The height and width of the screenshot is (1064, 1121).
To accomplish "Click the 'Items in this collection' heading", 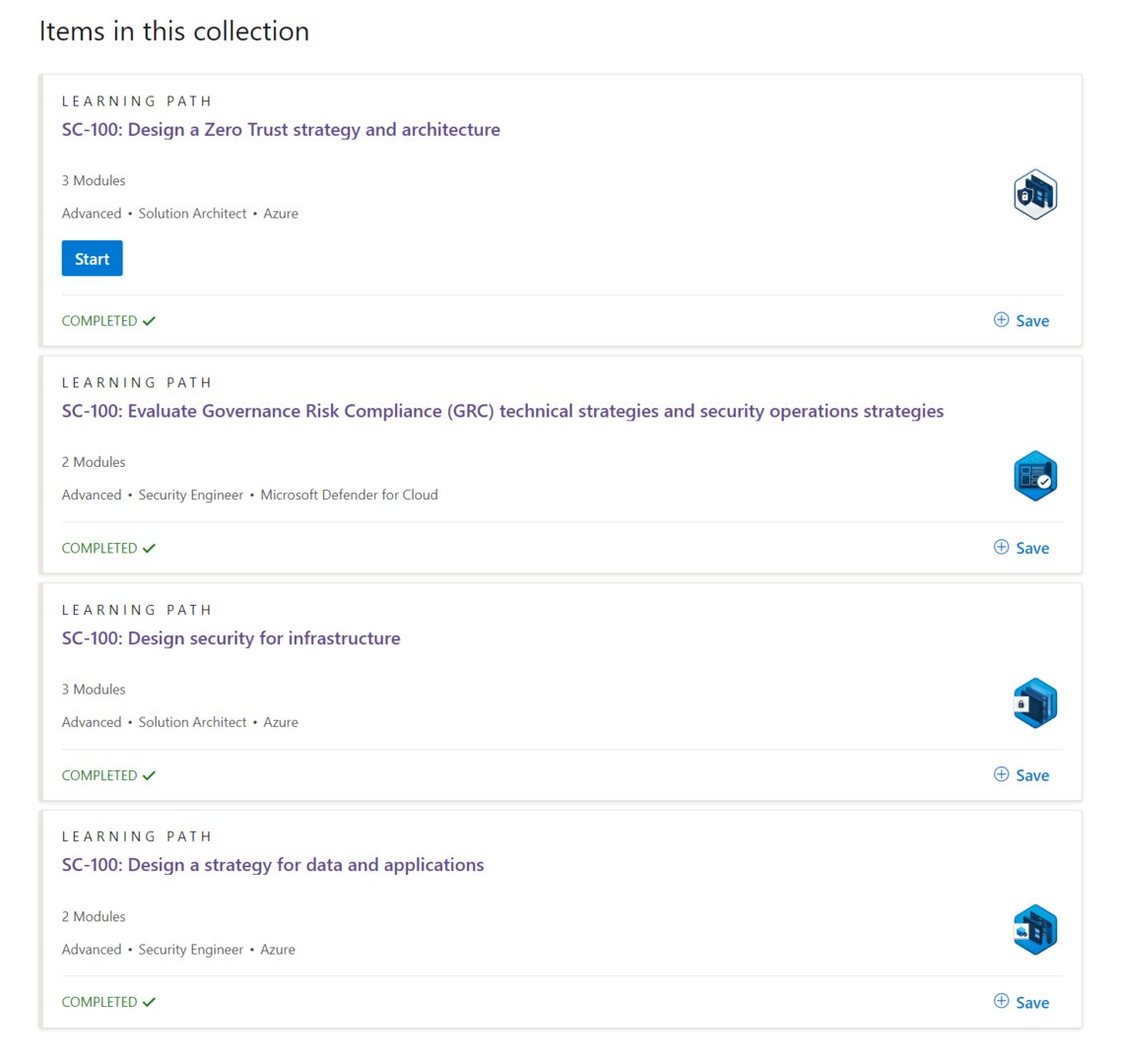I will coord(174,32).
